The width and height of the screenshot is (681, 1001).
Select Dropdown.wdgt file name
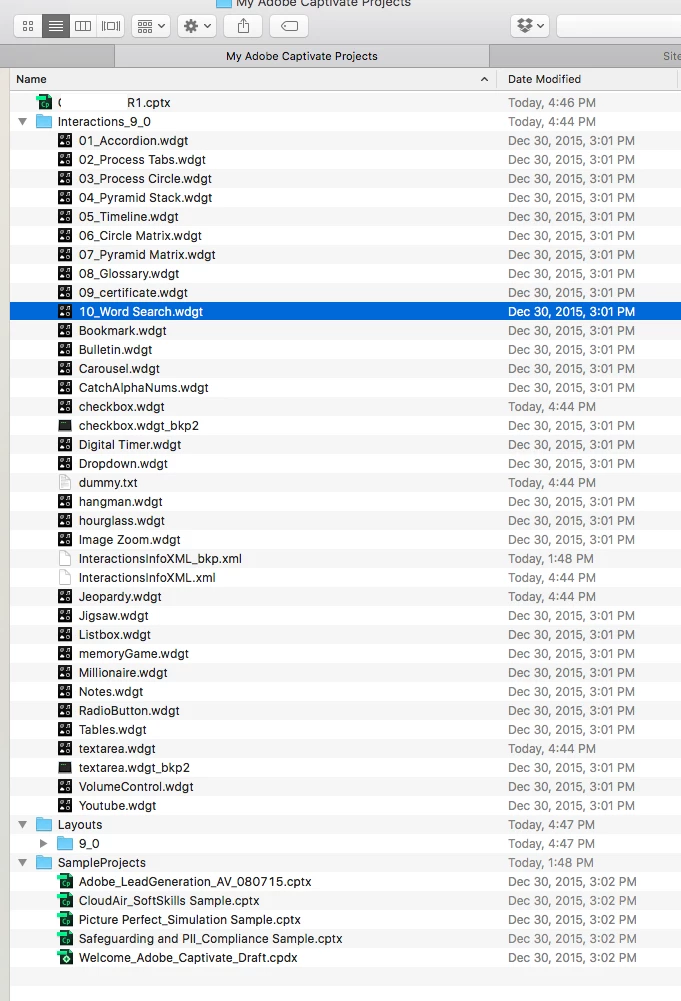[123, 463]
